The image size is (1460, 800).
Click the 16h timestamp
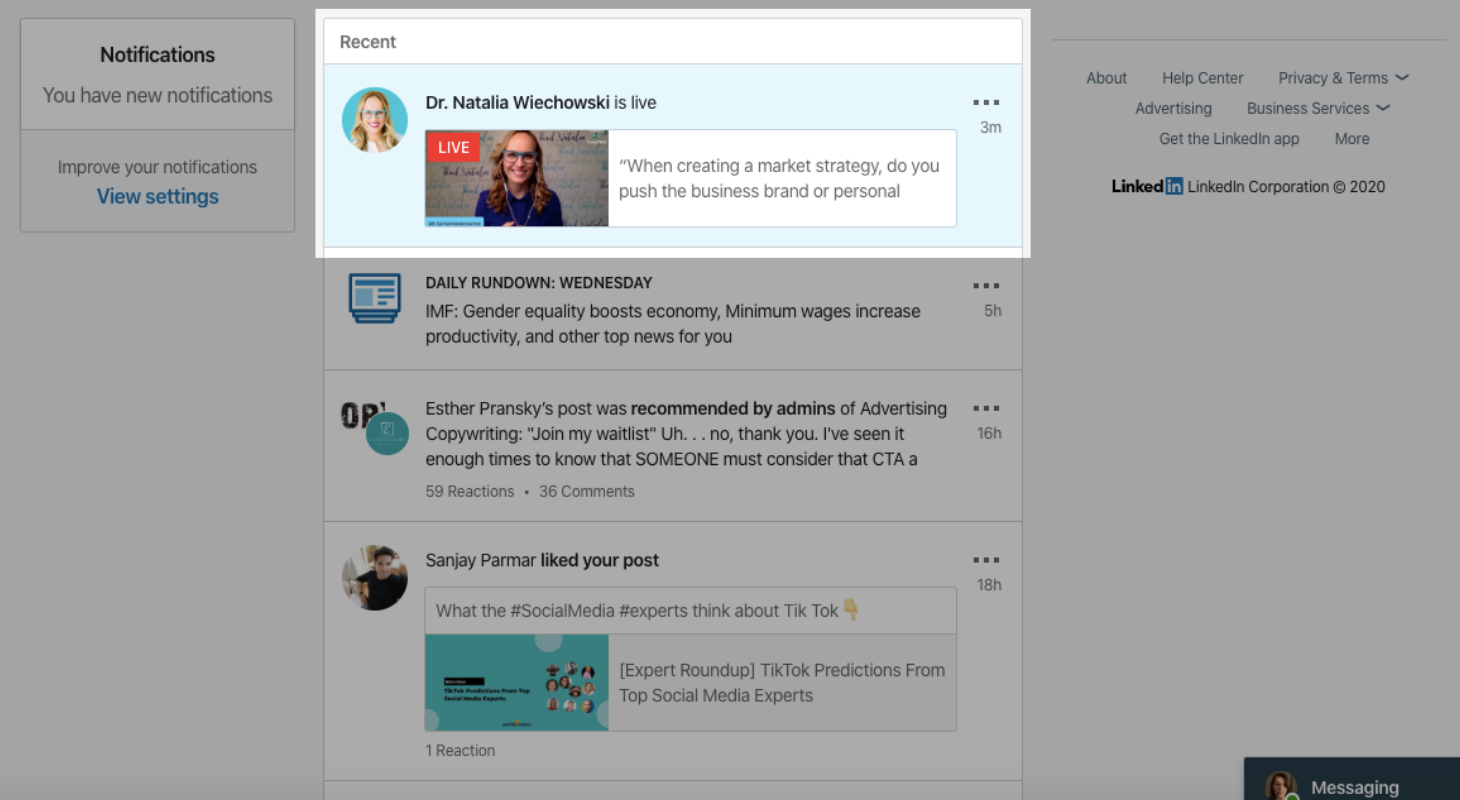pyautogui.click(x=989, y=433)
